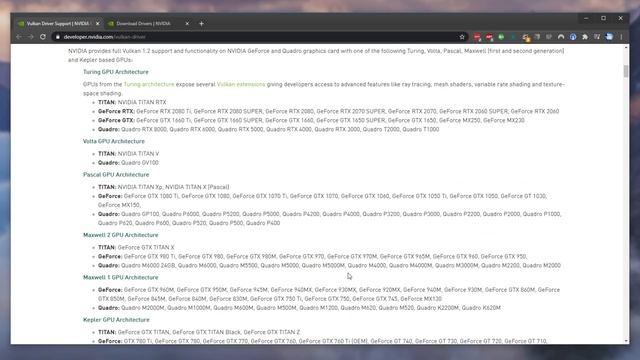Click 'GeForce GTX 1660 Ti' text
640x360 pixels.
pyautogui.click(x=163, y=120)
